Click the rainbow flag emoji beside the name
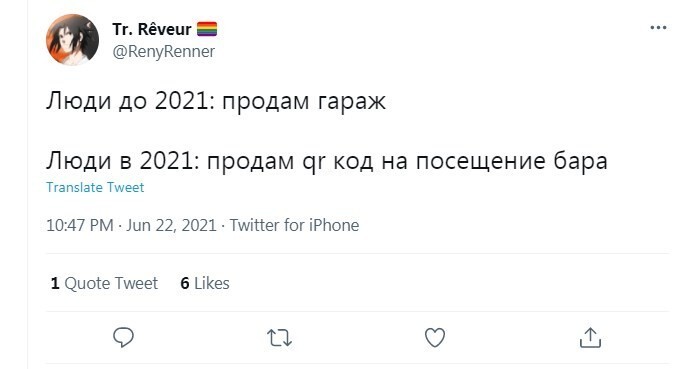The width and height of the screenshot is (684, 369). [207, 29]
